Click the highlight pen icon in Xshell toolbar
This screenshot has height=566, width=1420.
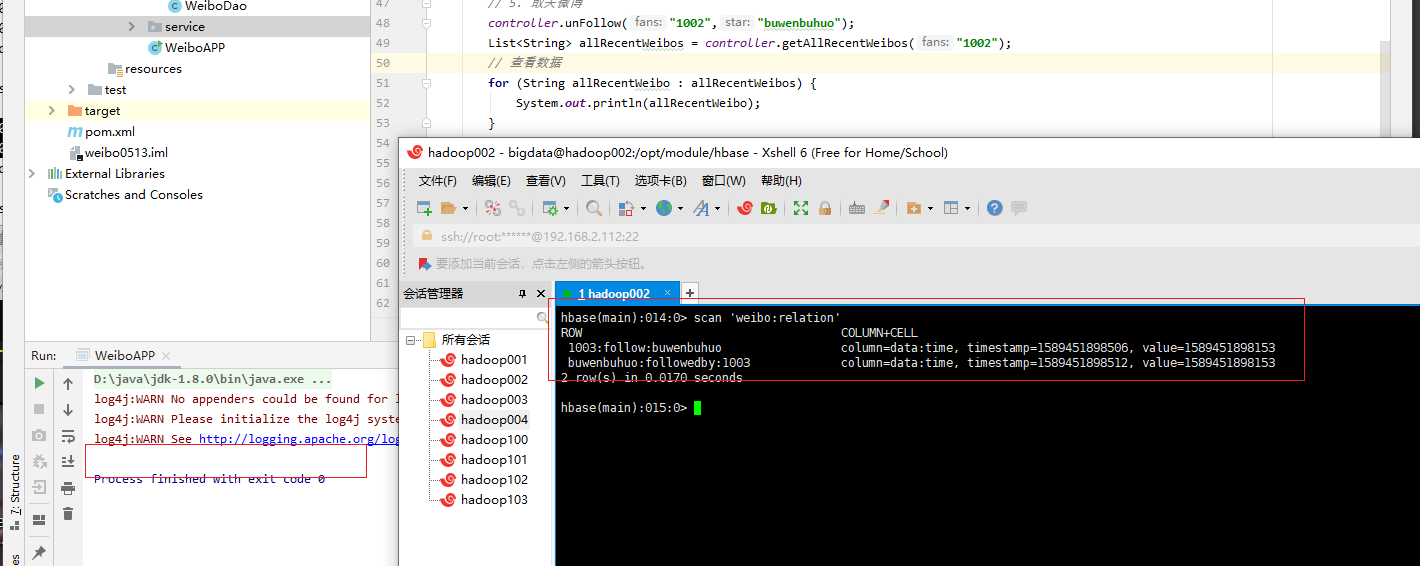coord(881,208)
